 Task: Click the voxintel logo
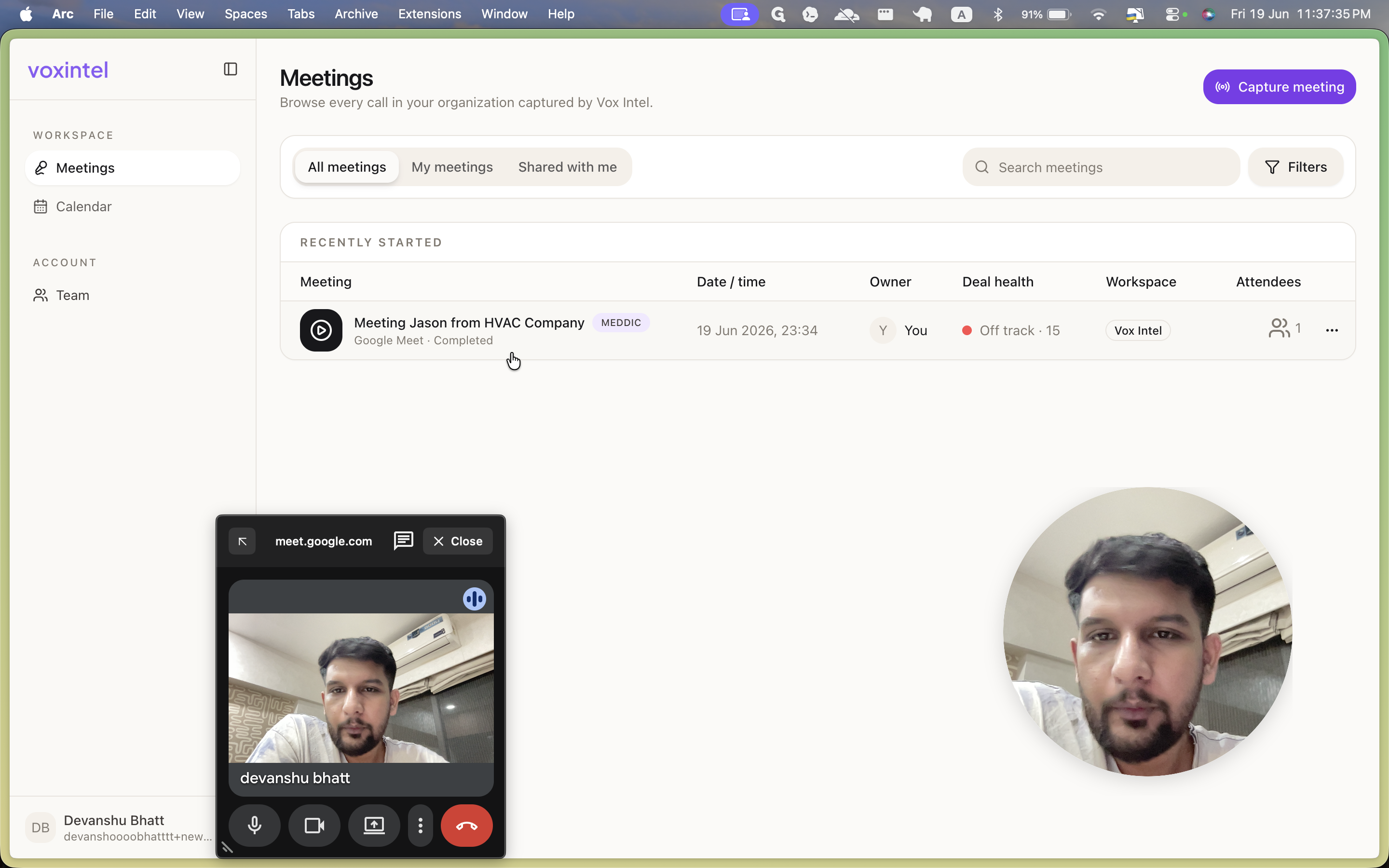click(68, 69)
